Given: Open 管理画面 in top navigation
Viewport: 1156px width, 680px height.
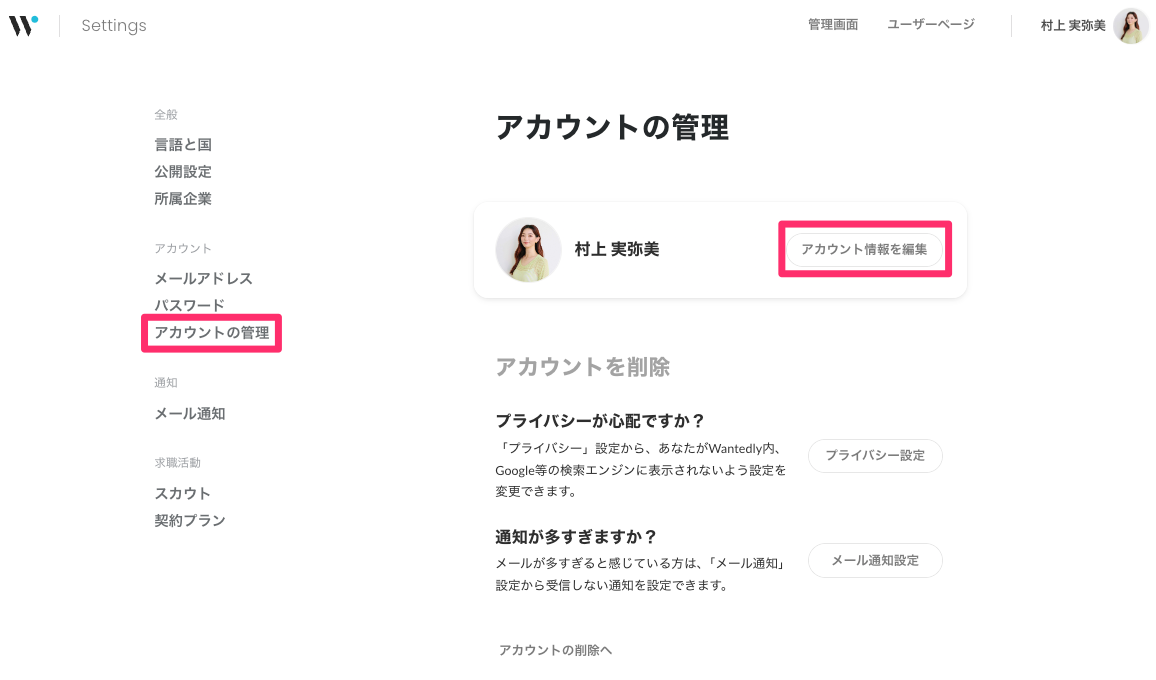Looking at the screenshot, I should (x=833, y=25).
